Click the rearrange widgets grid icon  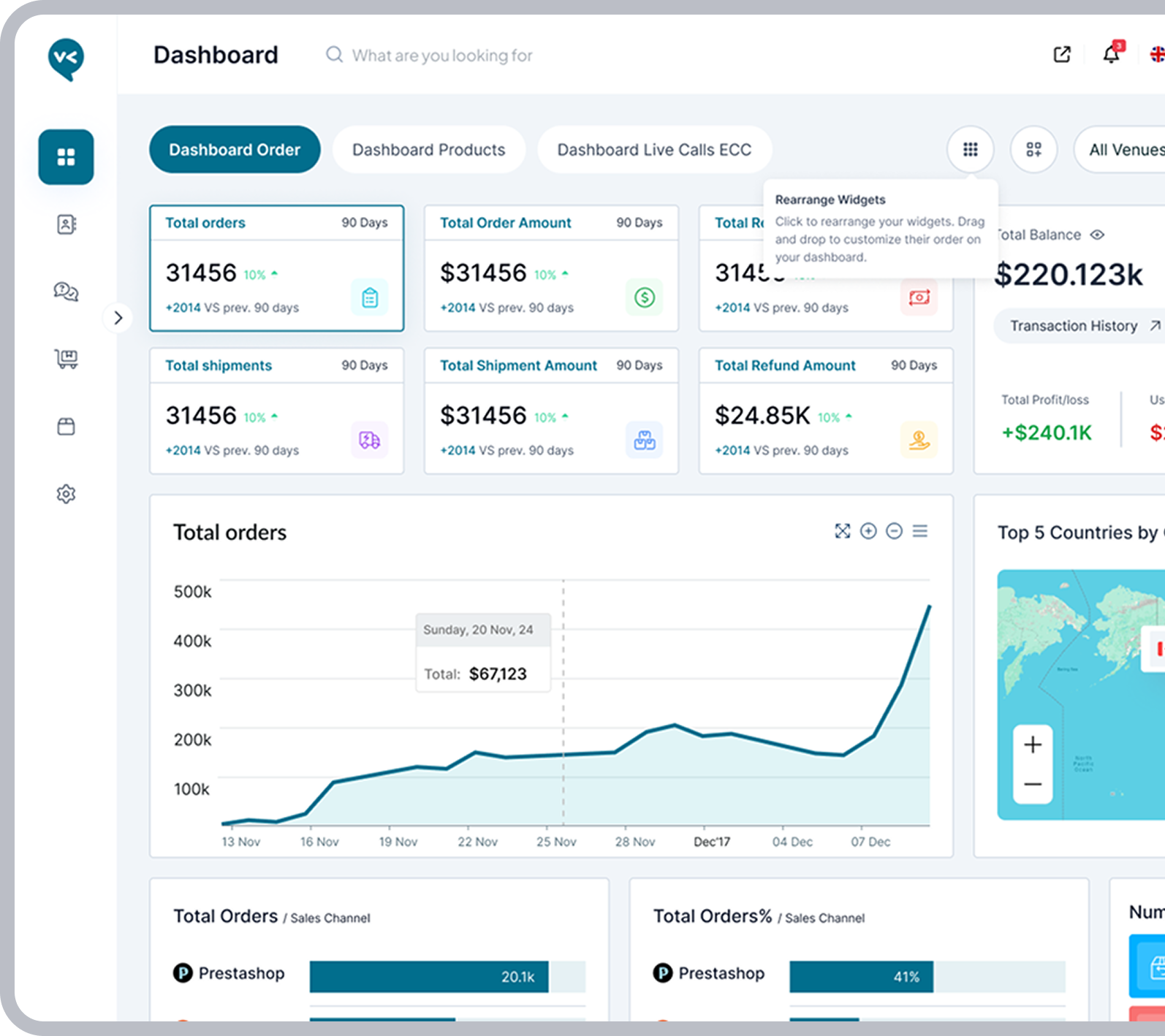(x=970, y=150)
